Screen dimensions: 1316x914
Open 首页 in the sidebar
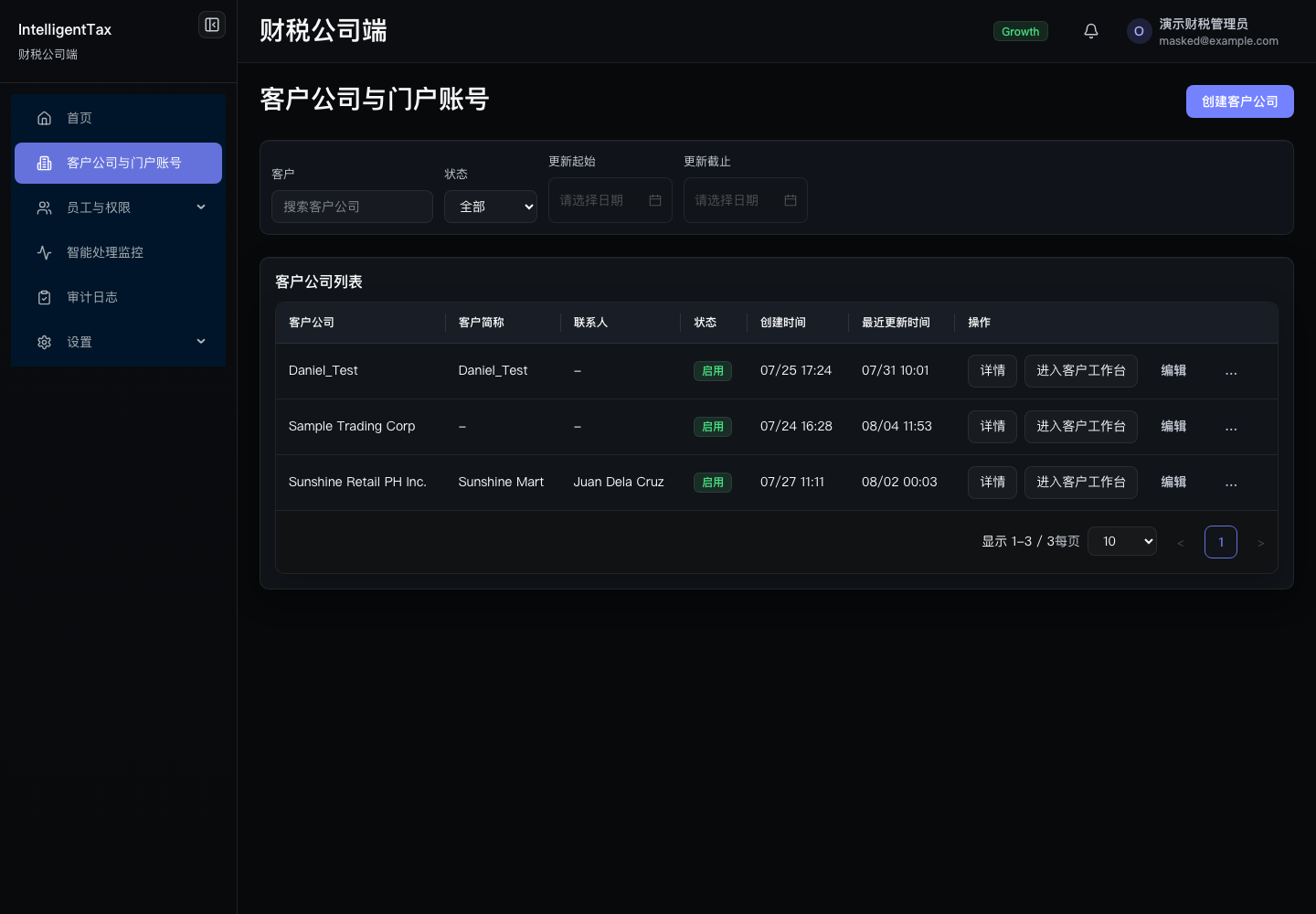(x=118, y=118)
